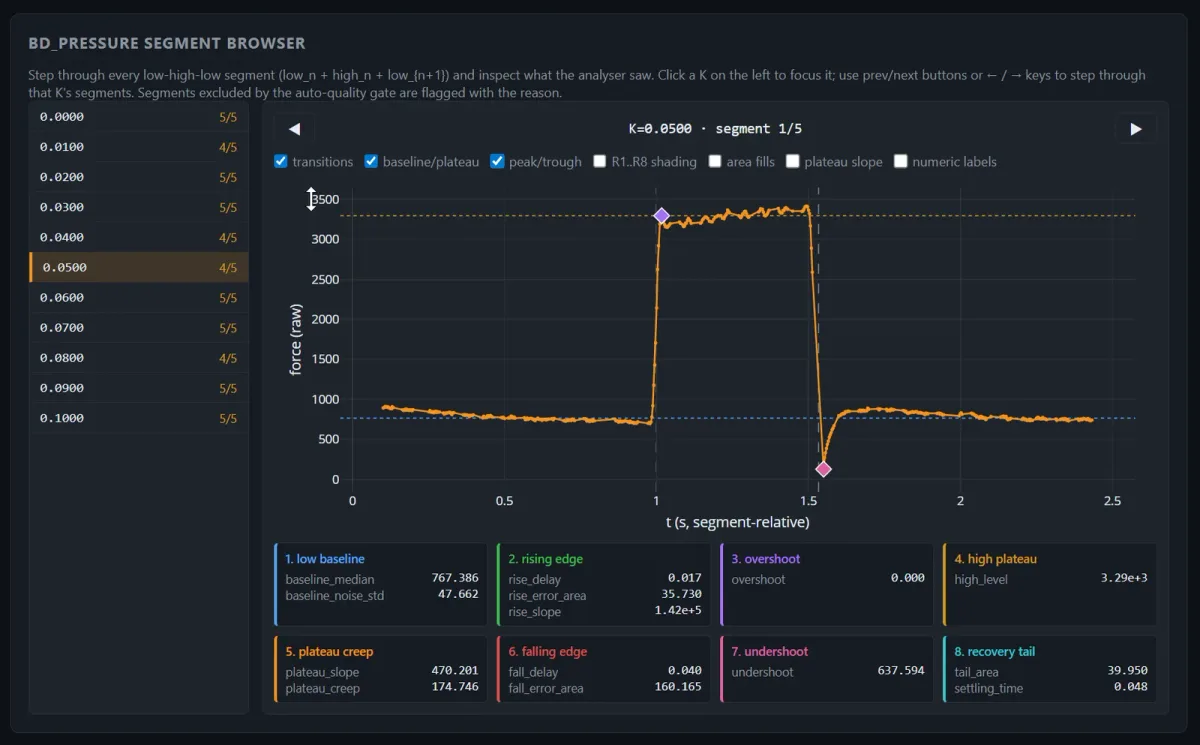
Task: Focus the K 0.0200 entry
Action: [x=139, y=177]
